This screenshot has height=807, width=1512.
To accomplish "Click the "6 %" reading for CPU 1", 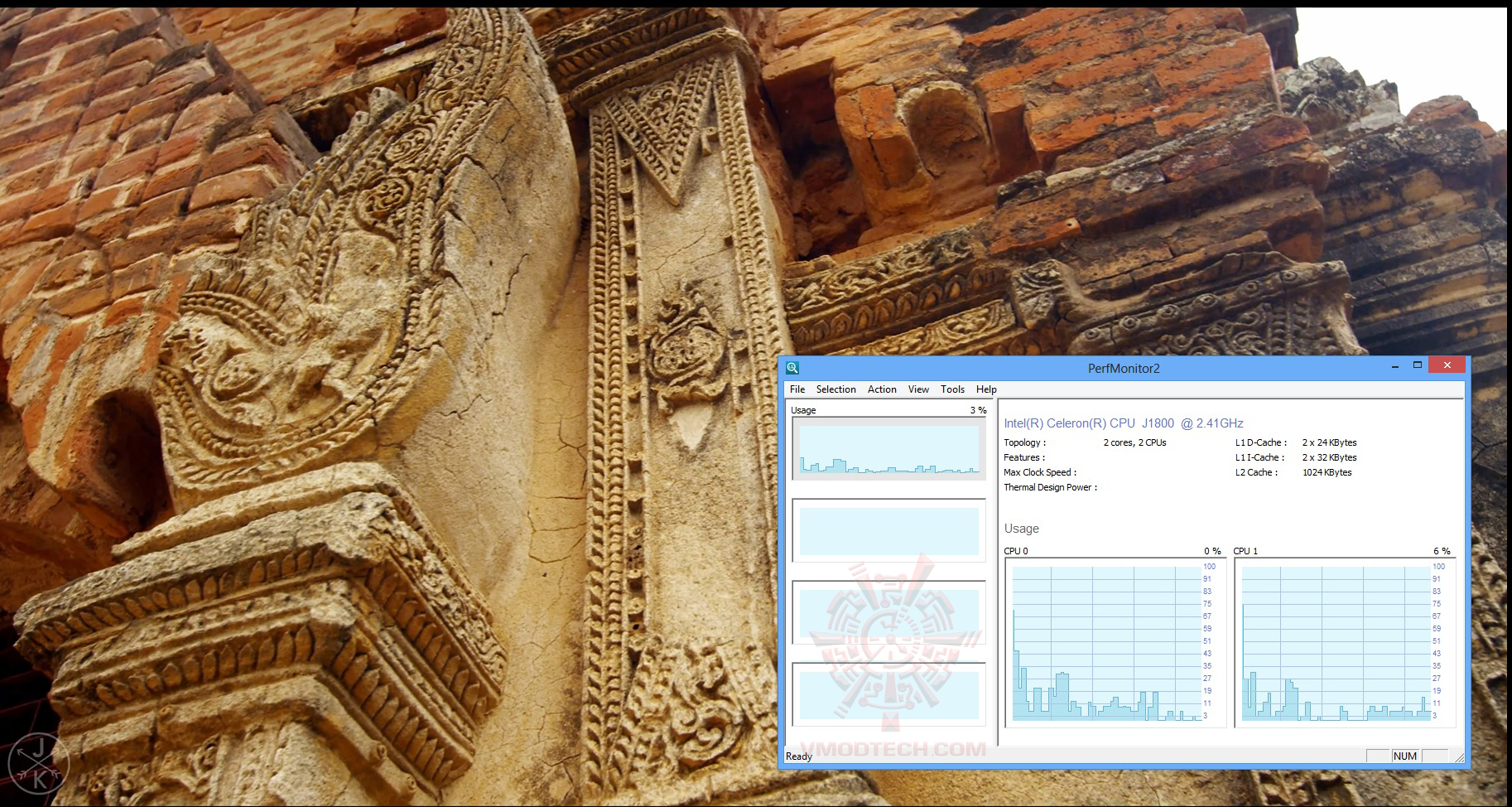I will 1442,551.
